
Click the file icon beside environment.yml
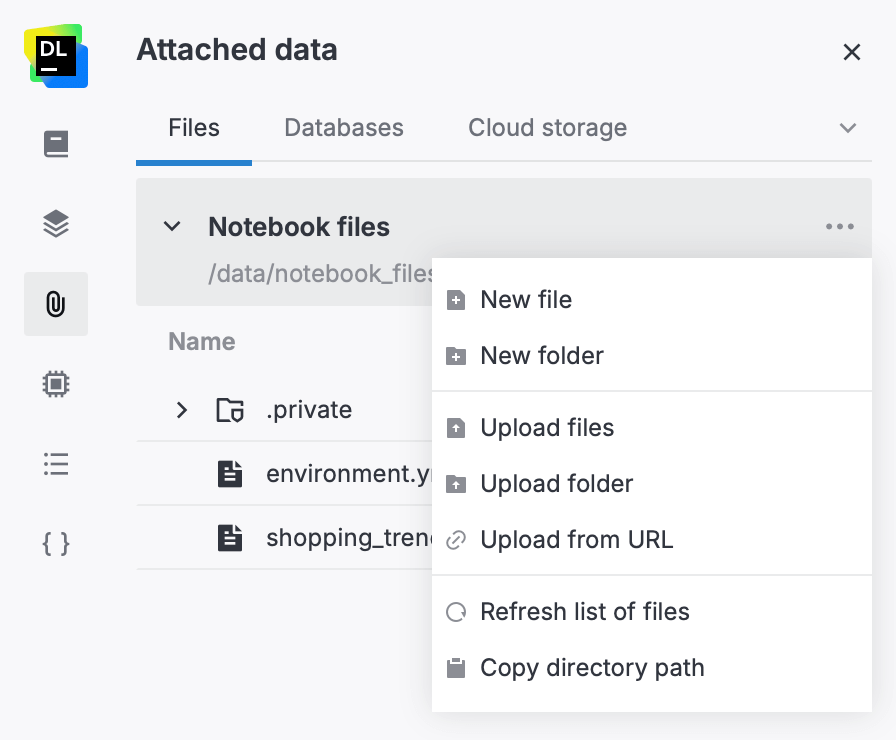coord(230,473)
